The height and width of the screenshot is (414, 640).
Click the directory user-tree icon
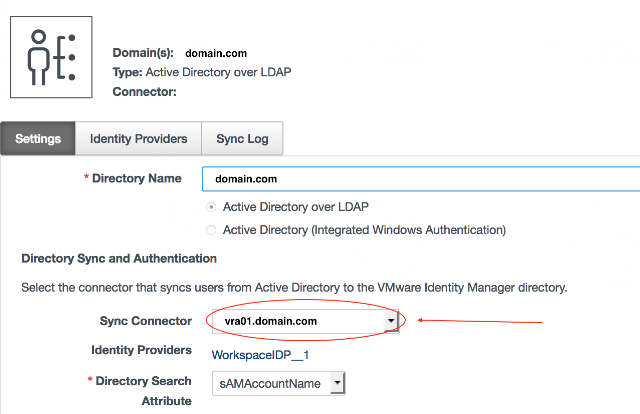51,57
